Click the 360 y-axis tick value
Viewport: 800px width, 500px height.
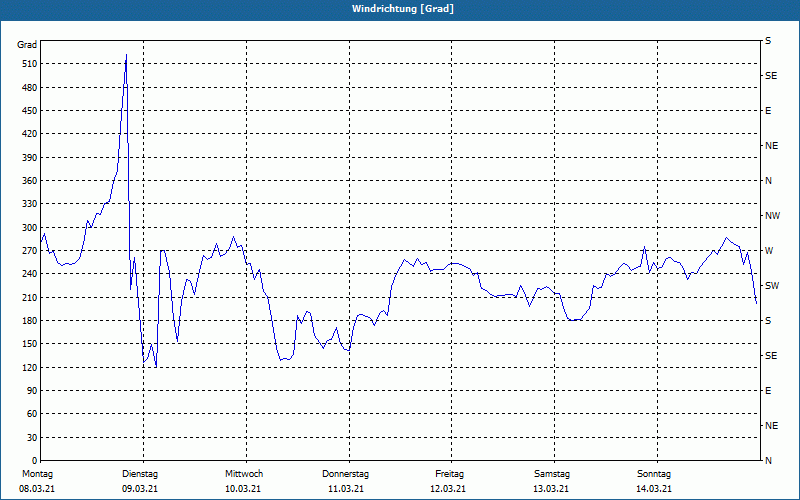[x=30, y=181]
